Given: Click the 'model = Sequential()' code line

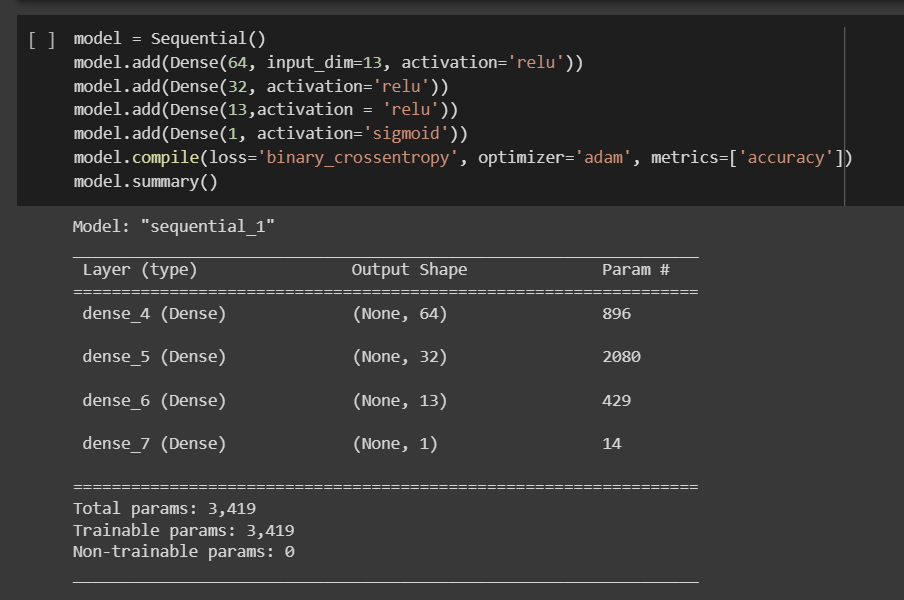Looking at the screenshot, I should click(x=170, y=39).
